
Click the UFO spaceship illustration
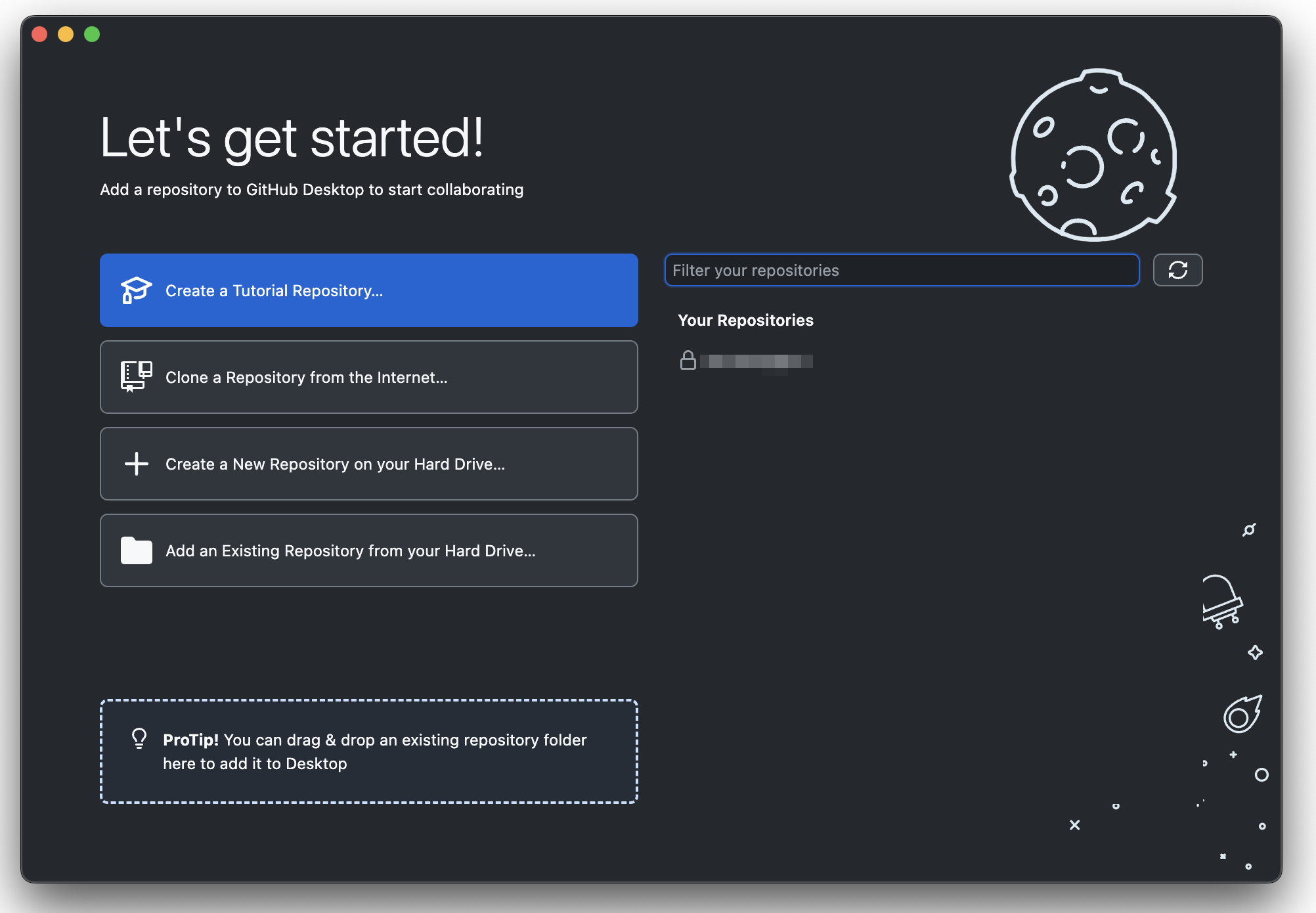point(1221,602)
